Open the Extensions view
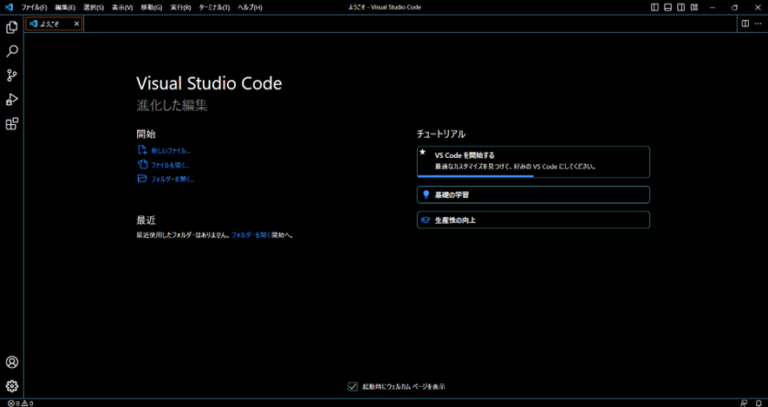Viewport: 768px width, 407px height. point(12,124)
